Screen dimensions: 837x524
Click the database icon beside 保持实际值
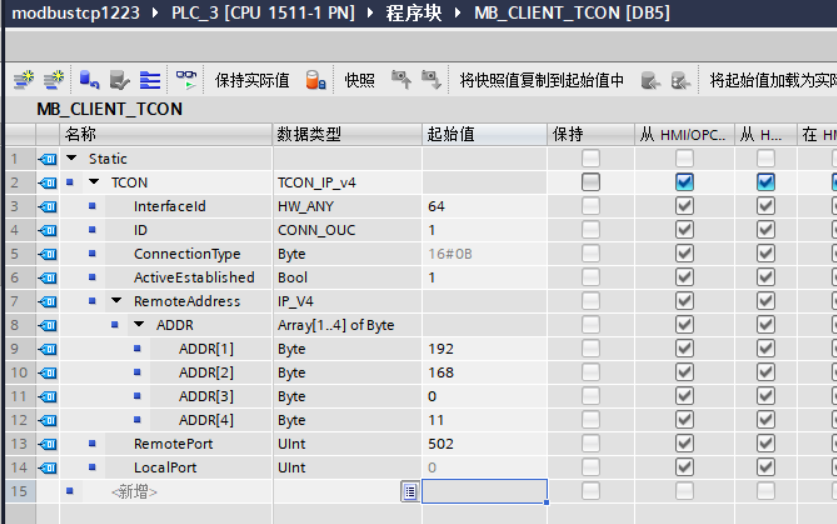coord(315,80)
